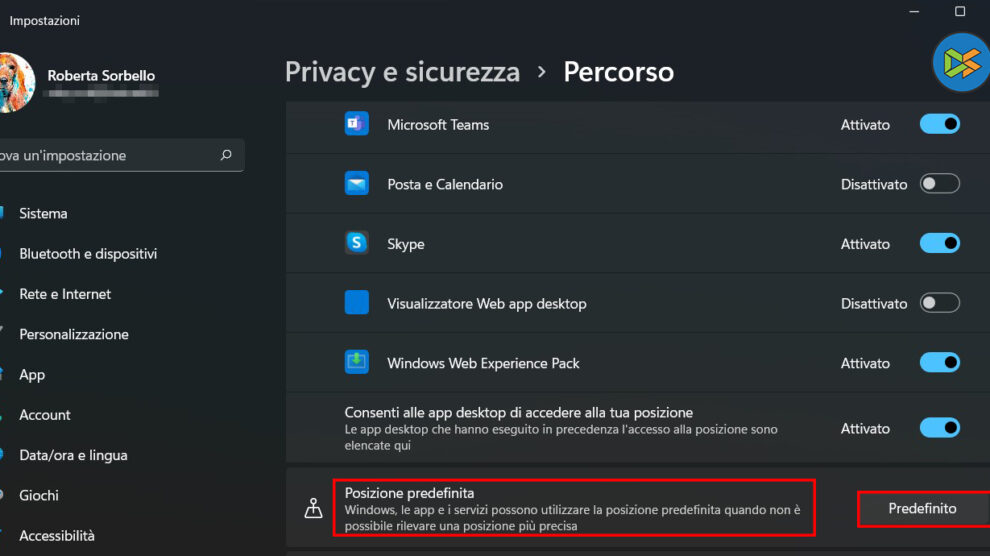The height and width of the screenshot is (556, 990).
Task: Open Bluetooth e dispositivi settings
Action: pos(88,254)
